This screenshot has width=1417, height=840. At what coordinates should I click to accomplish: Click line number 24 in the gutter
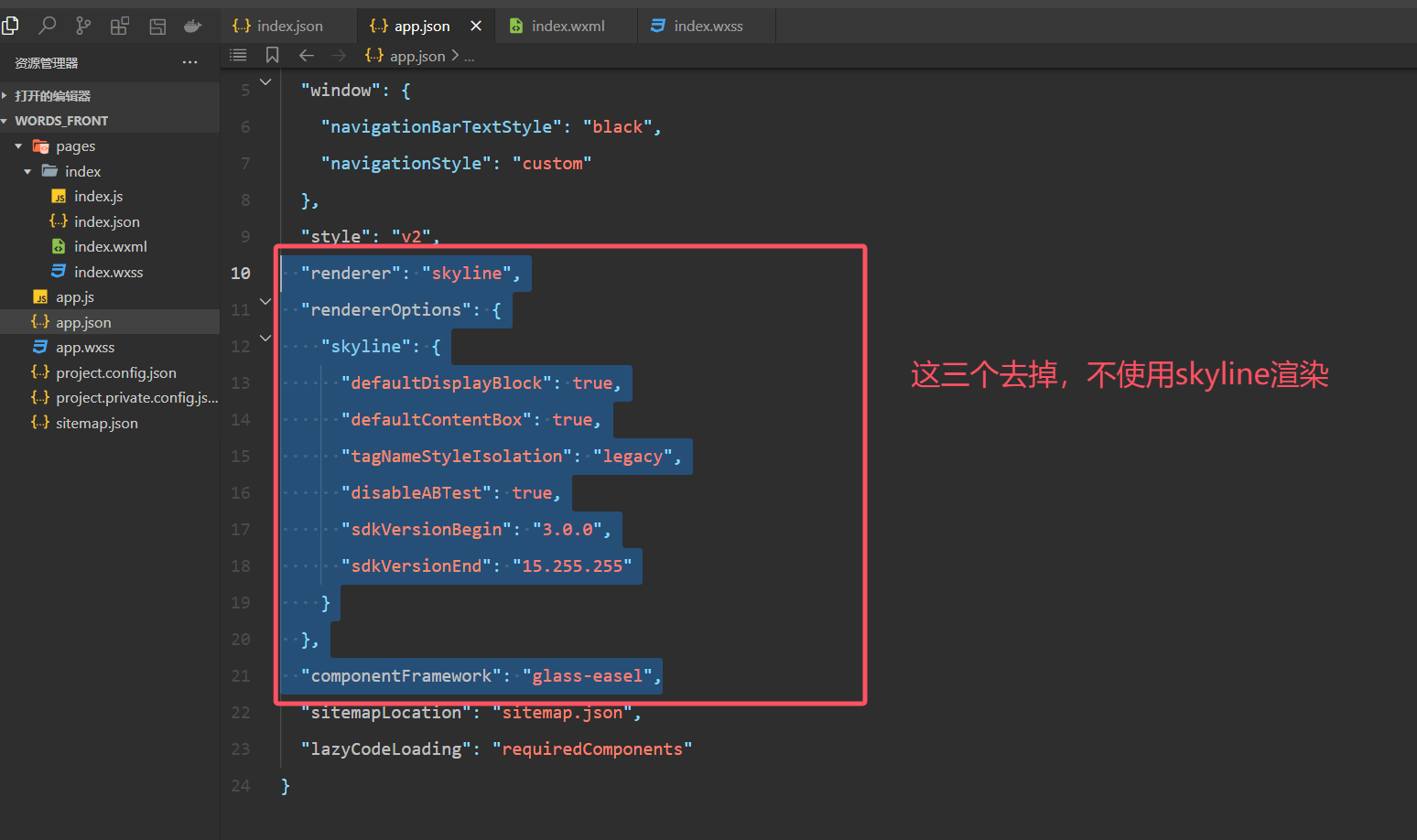click(241, 786)
